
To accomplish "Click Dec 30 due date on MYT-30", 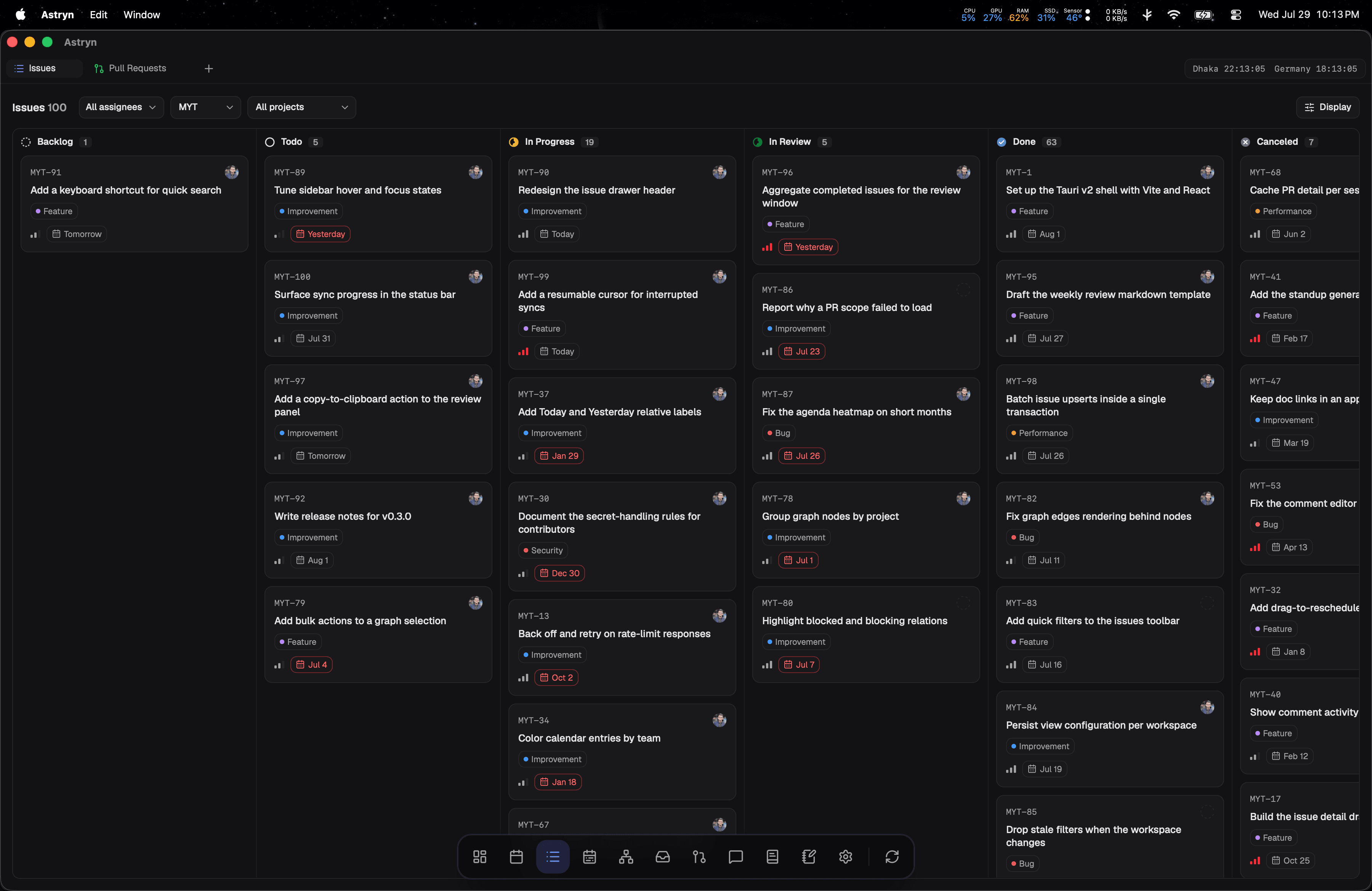I will [x=559, y=574].
